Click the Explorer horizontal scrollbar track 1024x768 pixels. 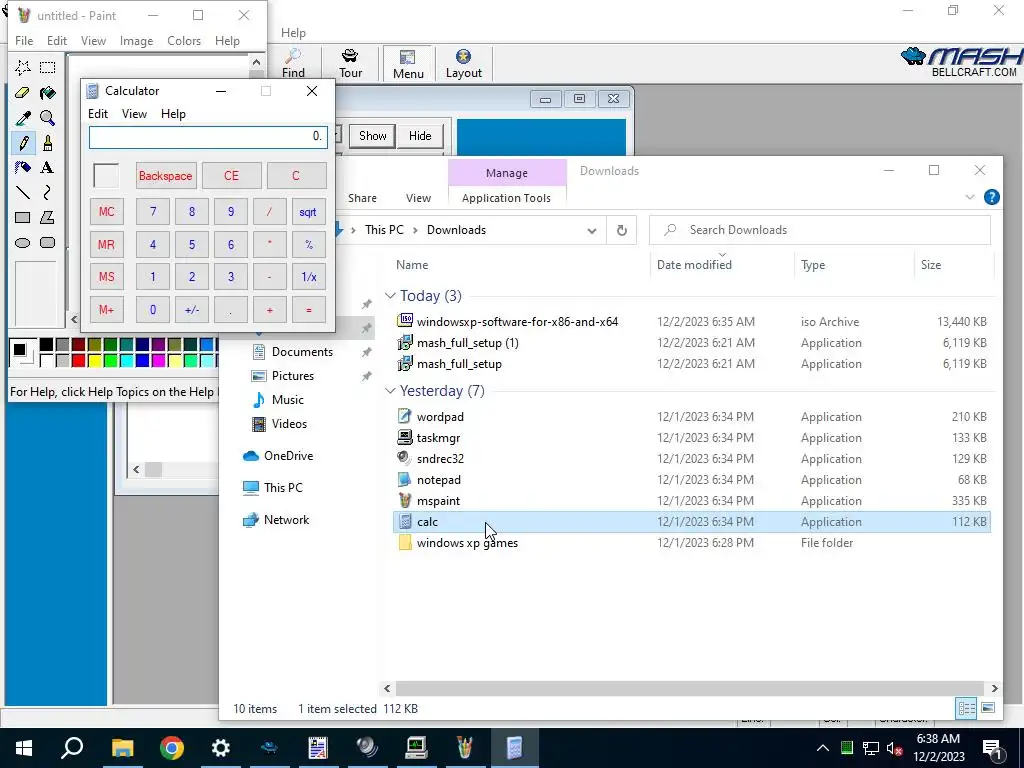coord(690,688)
